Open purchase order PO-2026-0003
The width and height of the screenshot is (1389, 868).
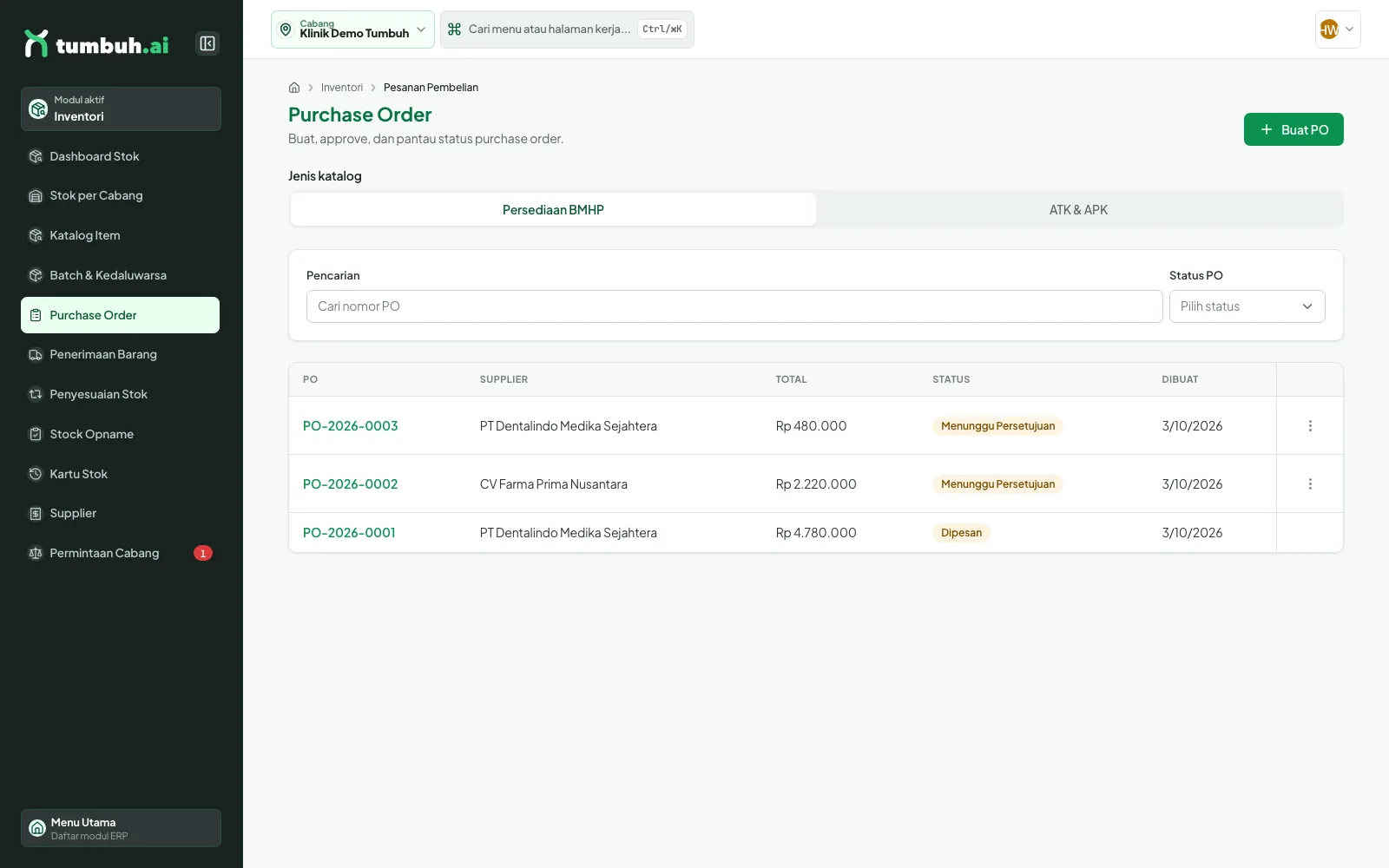tap(350, 426)
